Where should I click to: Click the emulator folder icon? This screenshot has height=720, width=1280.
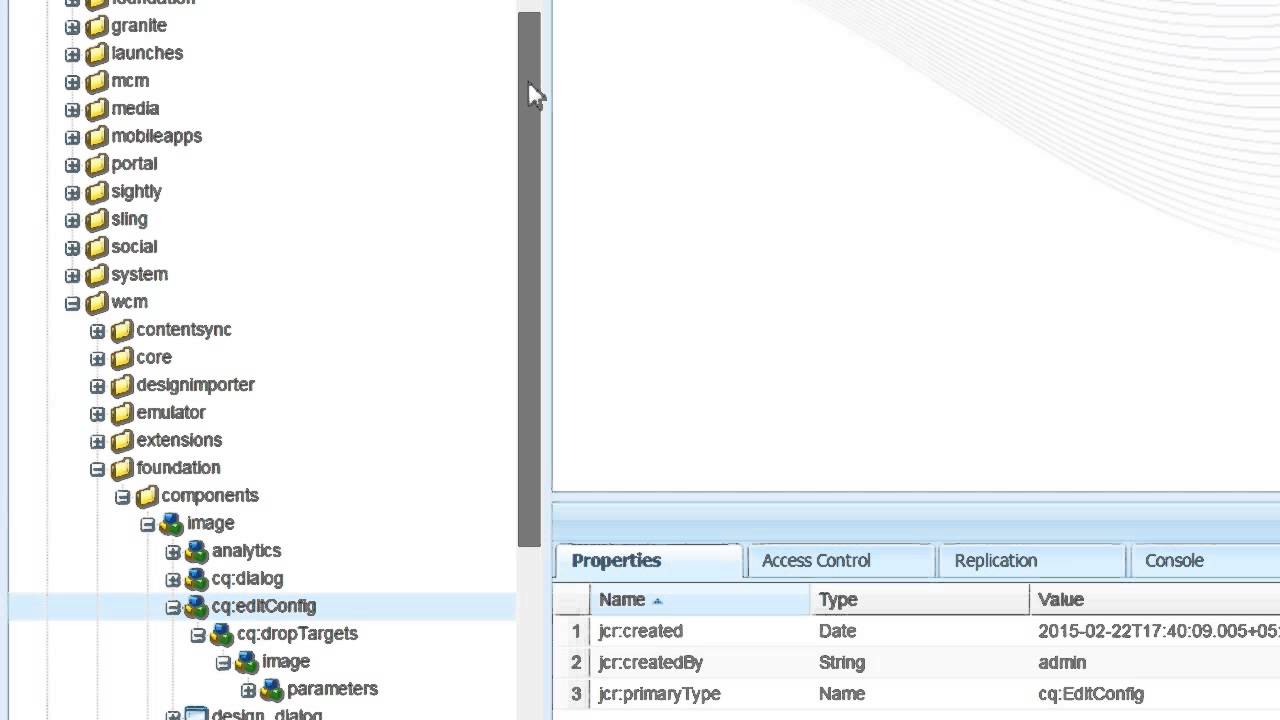(122, 413)
